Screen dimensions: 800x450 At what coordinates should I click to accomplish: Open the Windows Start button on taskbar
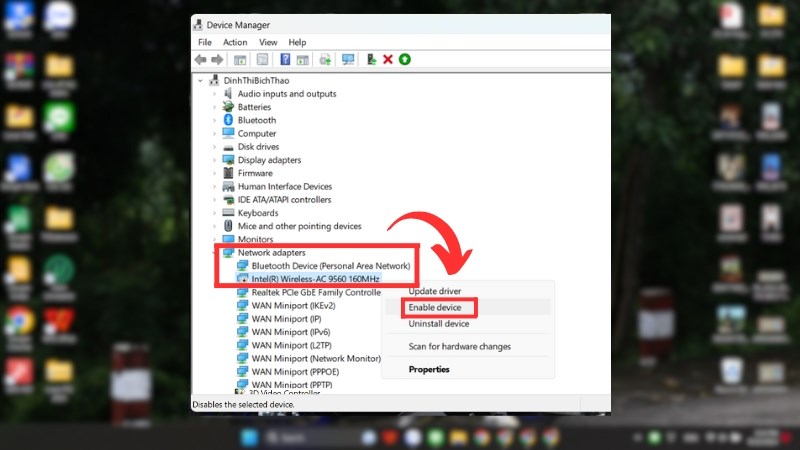coord(250,438)
